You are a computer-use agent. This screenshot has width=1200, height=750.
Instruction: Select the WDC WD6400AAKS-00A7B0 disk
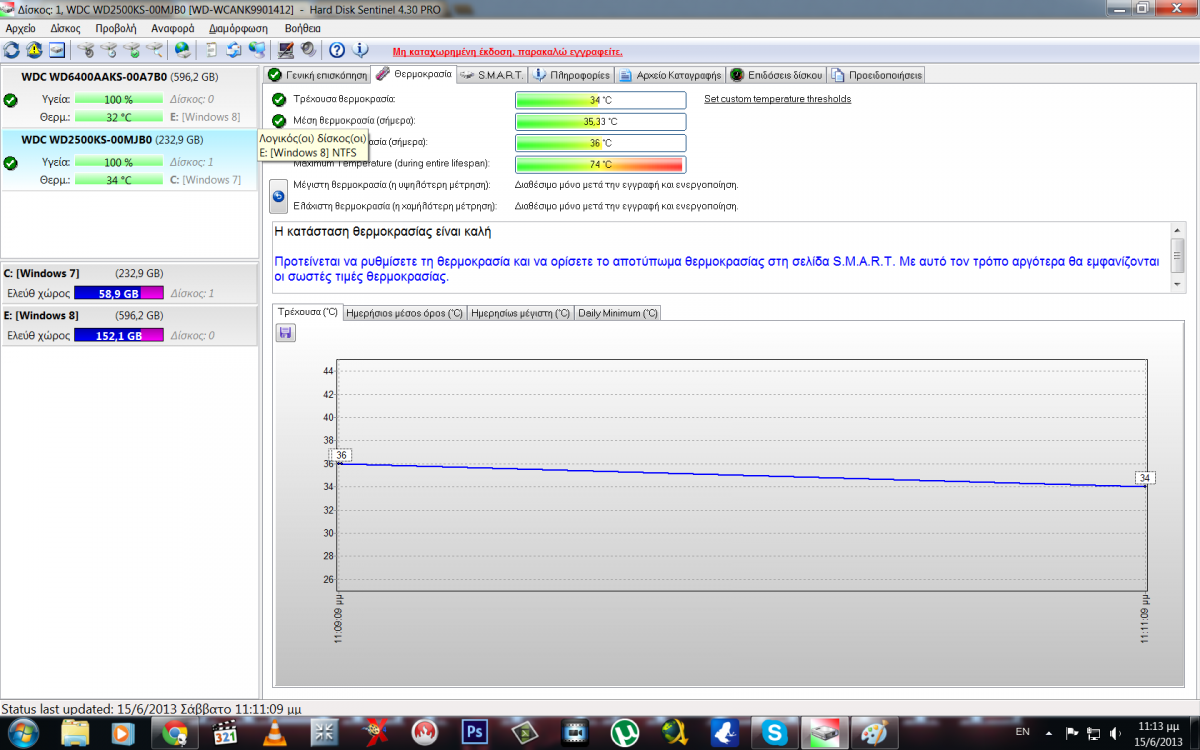[129, 97]
